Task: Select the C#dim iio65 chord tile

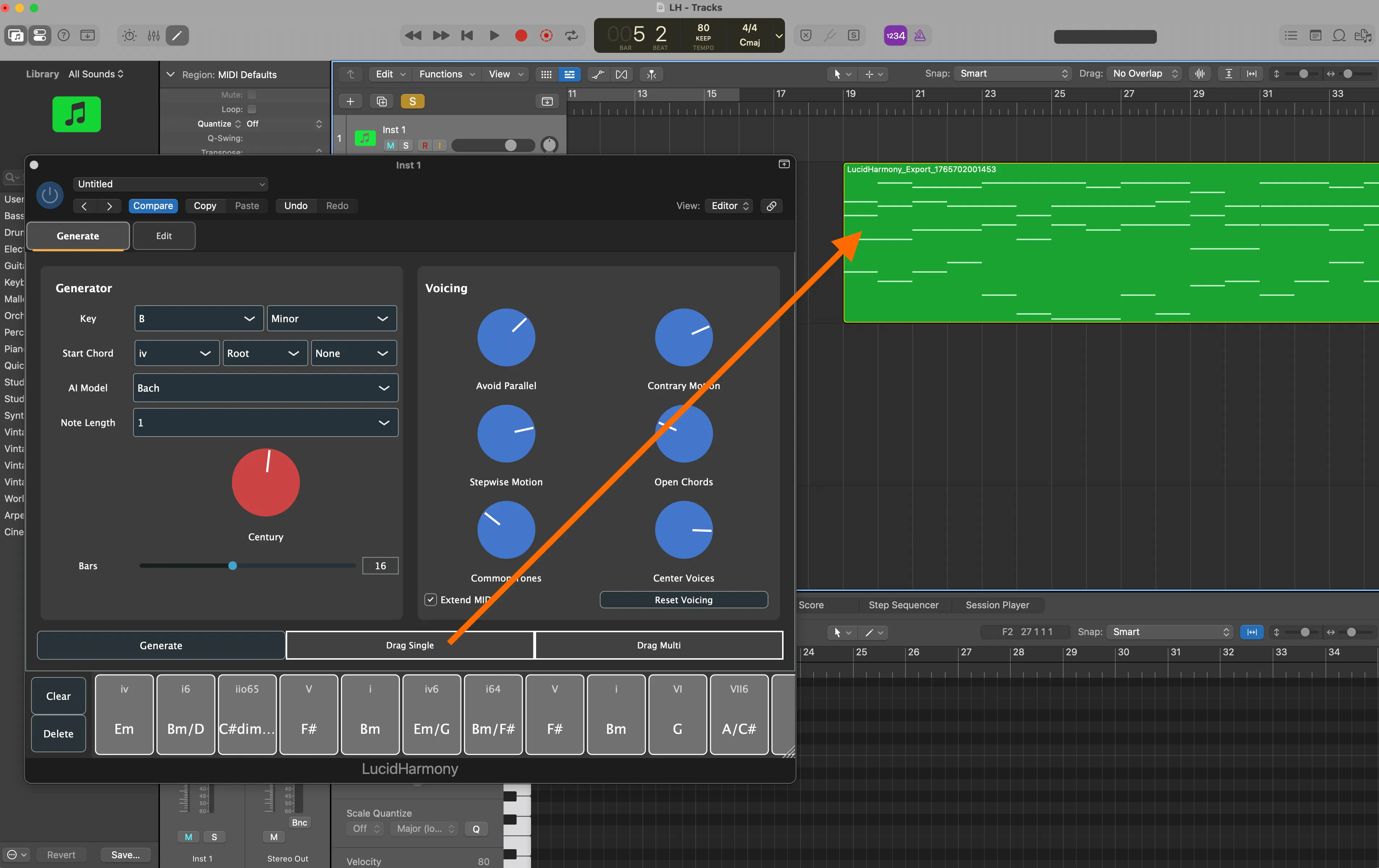Action: click(x=247, y=714)
